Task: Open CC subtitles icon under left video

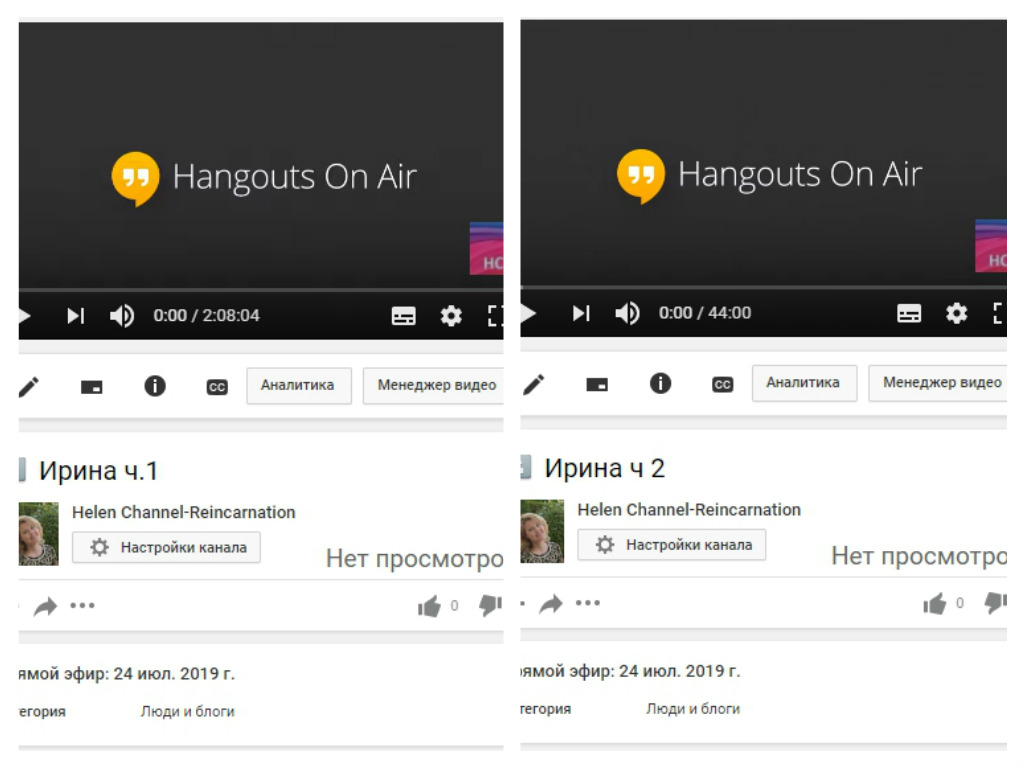Action: pyautogui.click(x=217, y=387)
